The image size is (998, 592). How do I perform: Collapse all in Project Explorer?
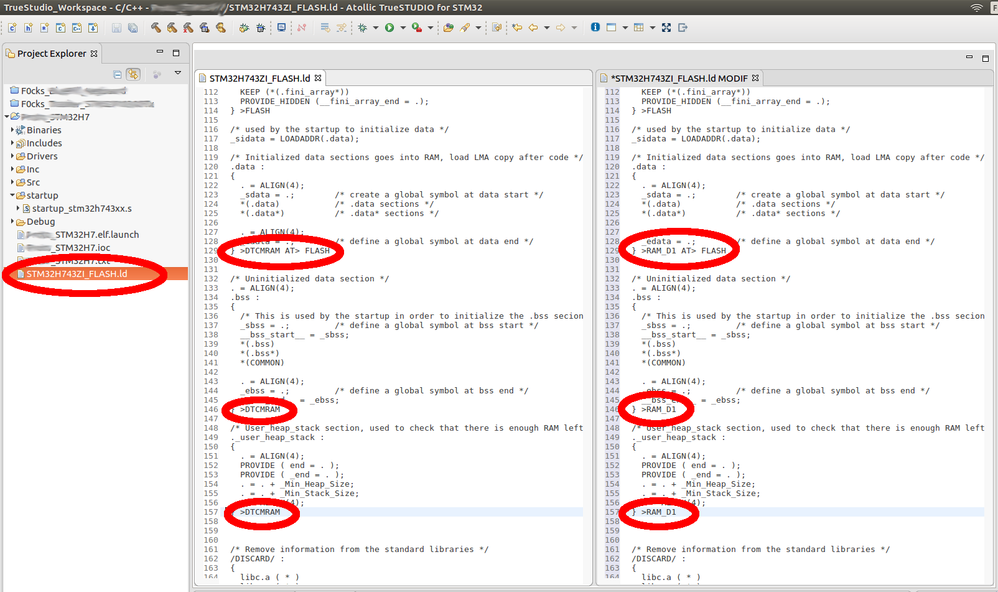[118, 74]
